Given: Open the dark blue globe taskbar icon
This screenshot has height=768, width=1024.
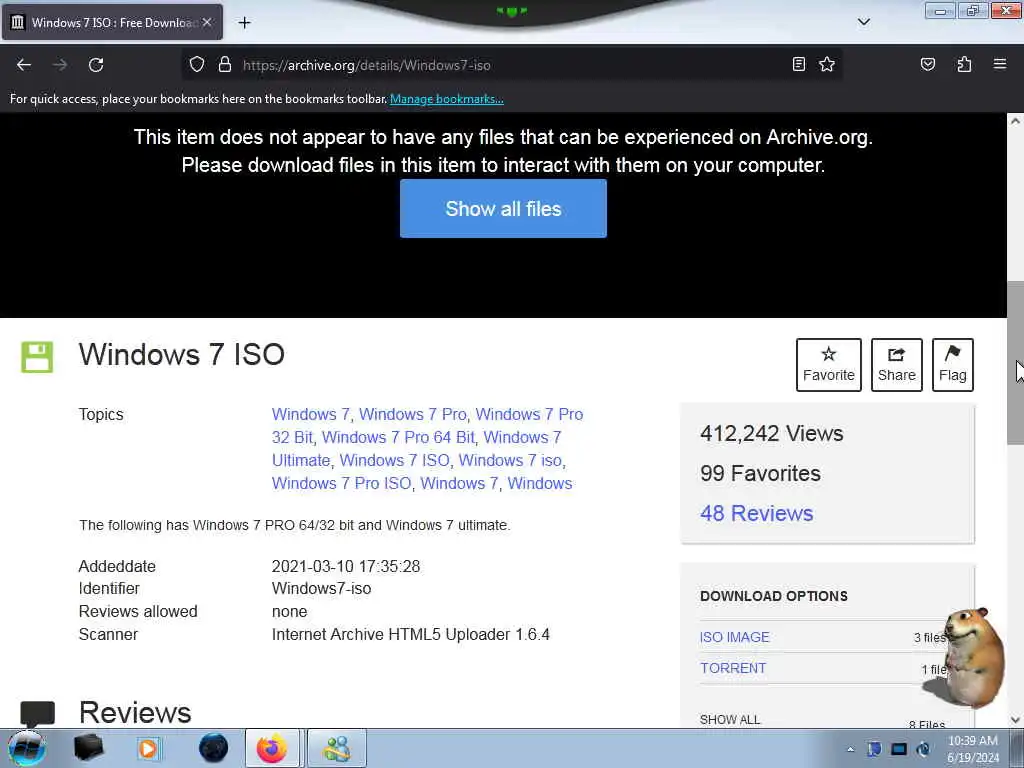Looking at the screenshot, I should pos(213,748).
